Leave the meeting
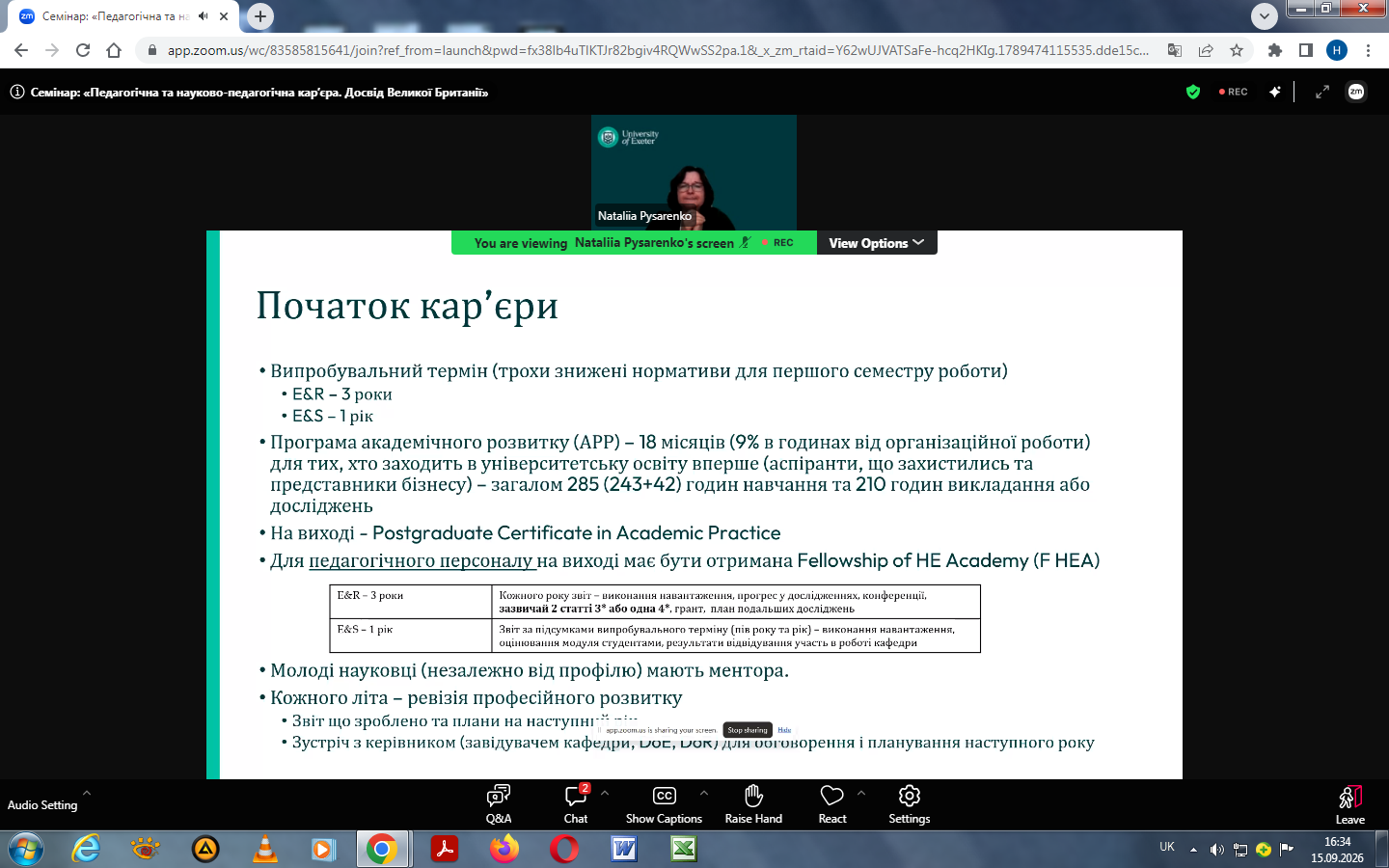Image resolution: width=1389 pixels, height=868 pixels. click(x=1349, y=804)
